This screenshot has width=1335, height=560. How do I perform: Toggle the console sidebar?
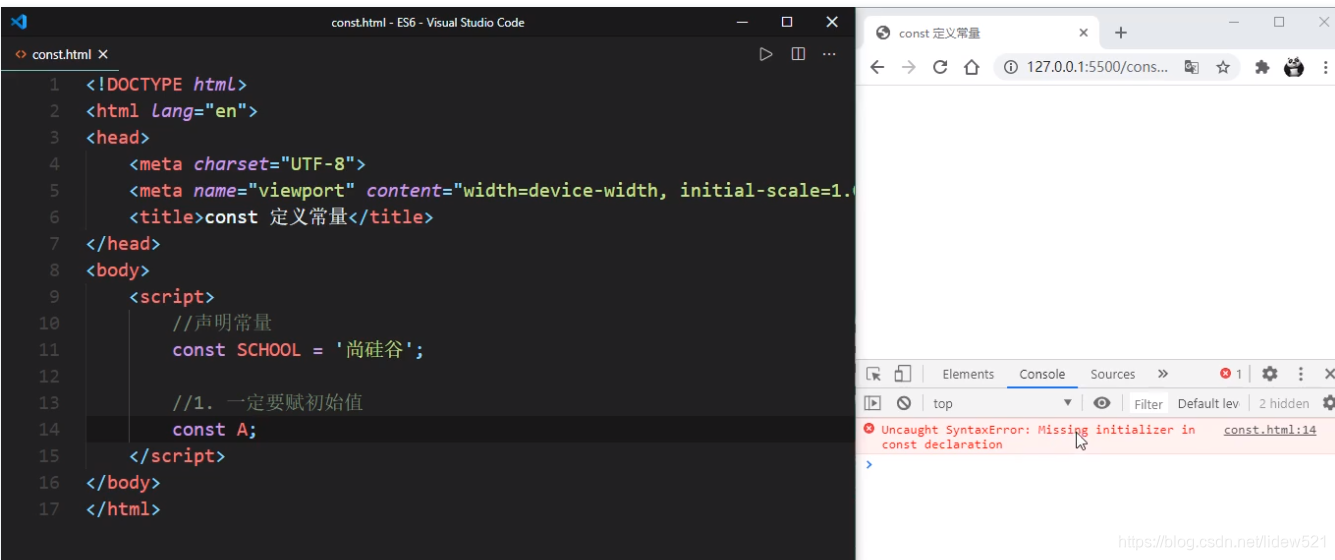pos(873,403)
